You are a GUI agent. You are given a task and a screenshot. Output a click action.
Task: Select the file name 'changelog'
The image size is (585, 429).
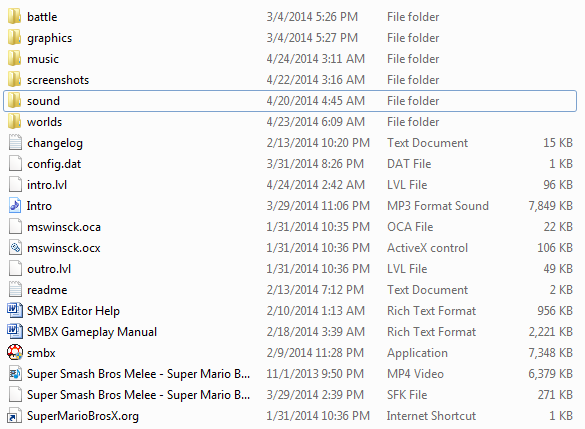tap(55, 143)
